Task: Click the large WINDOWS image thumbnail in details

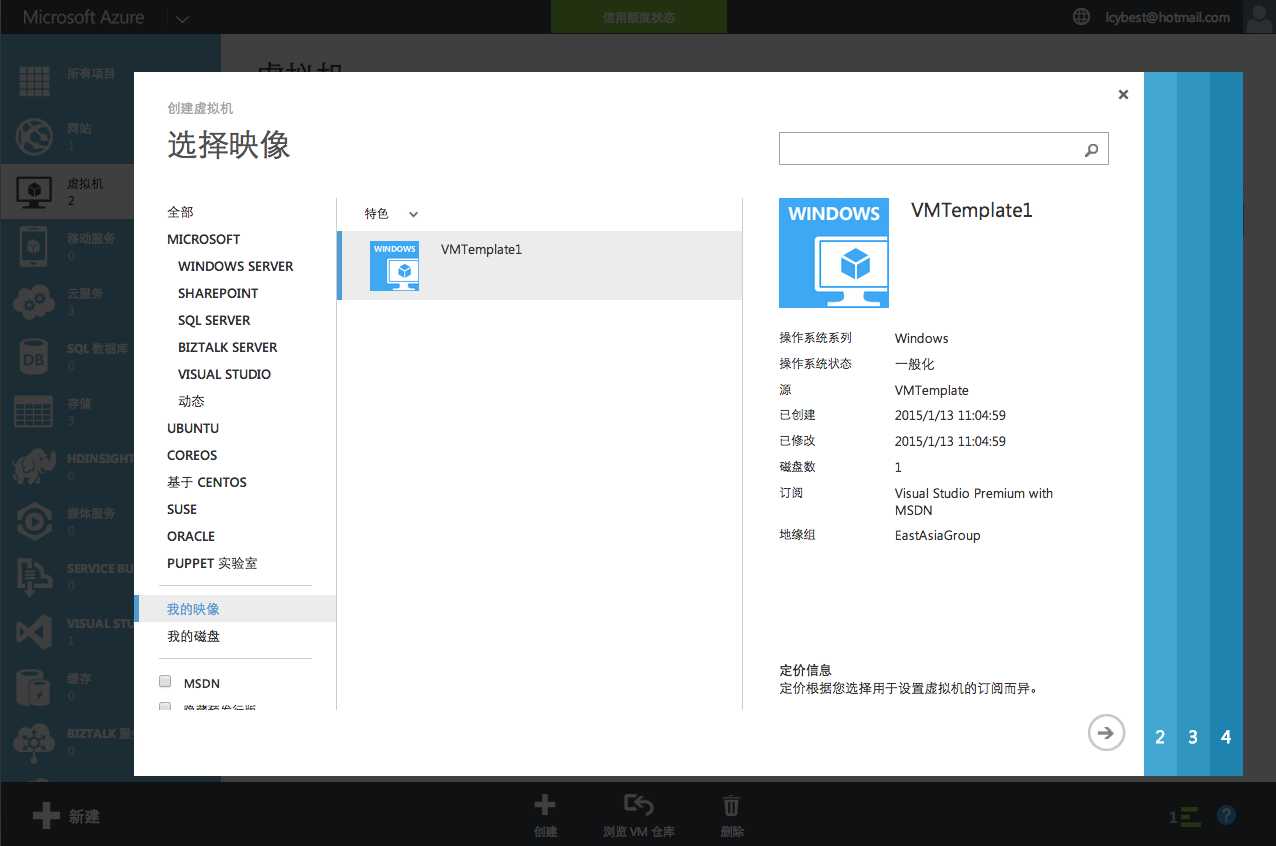Action: (x=834, y=253)
